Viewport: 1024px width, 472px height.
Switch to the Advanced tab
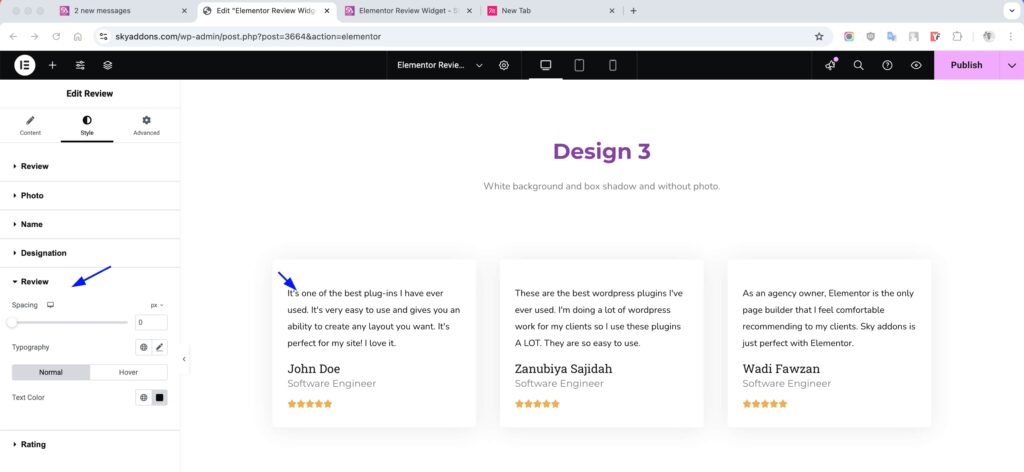pyautogui.click(x=146, y=124)
